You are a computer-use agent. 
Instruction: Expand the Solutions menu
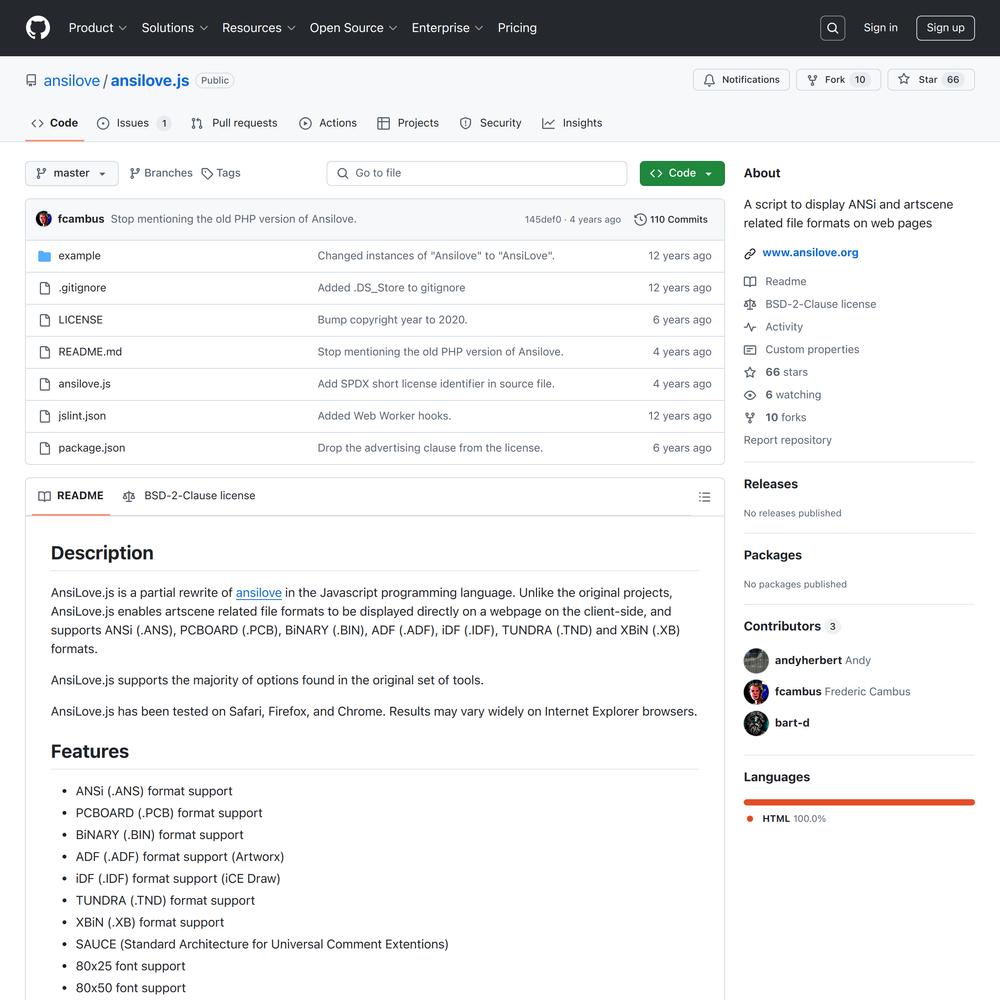click(175, 28)
